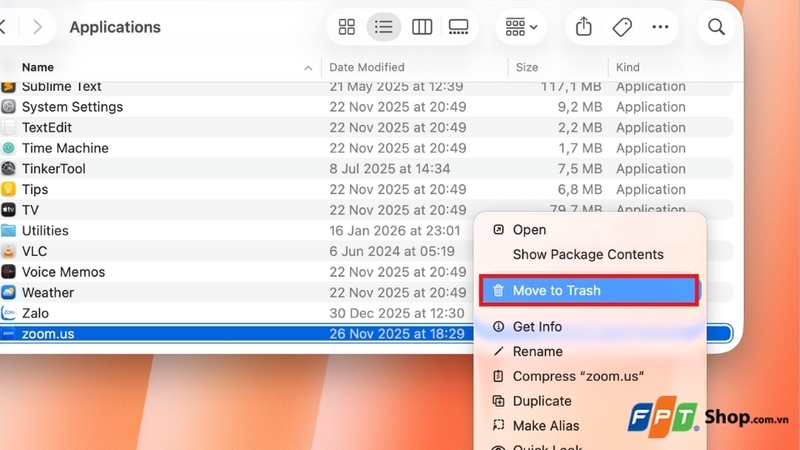The width and height of the screenshot is (800, 450).
Task: Select the Tips app icon
Action: tap(8, 189)
